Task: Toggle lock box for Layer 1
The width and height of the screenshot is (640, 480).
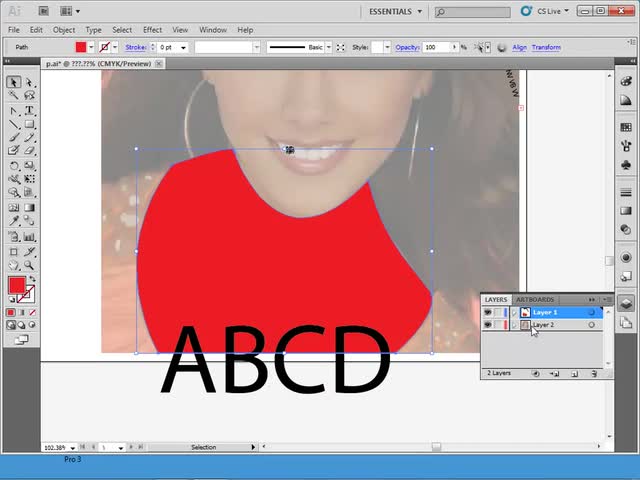Action: [x=498, y=313]
